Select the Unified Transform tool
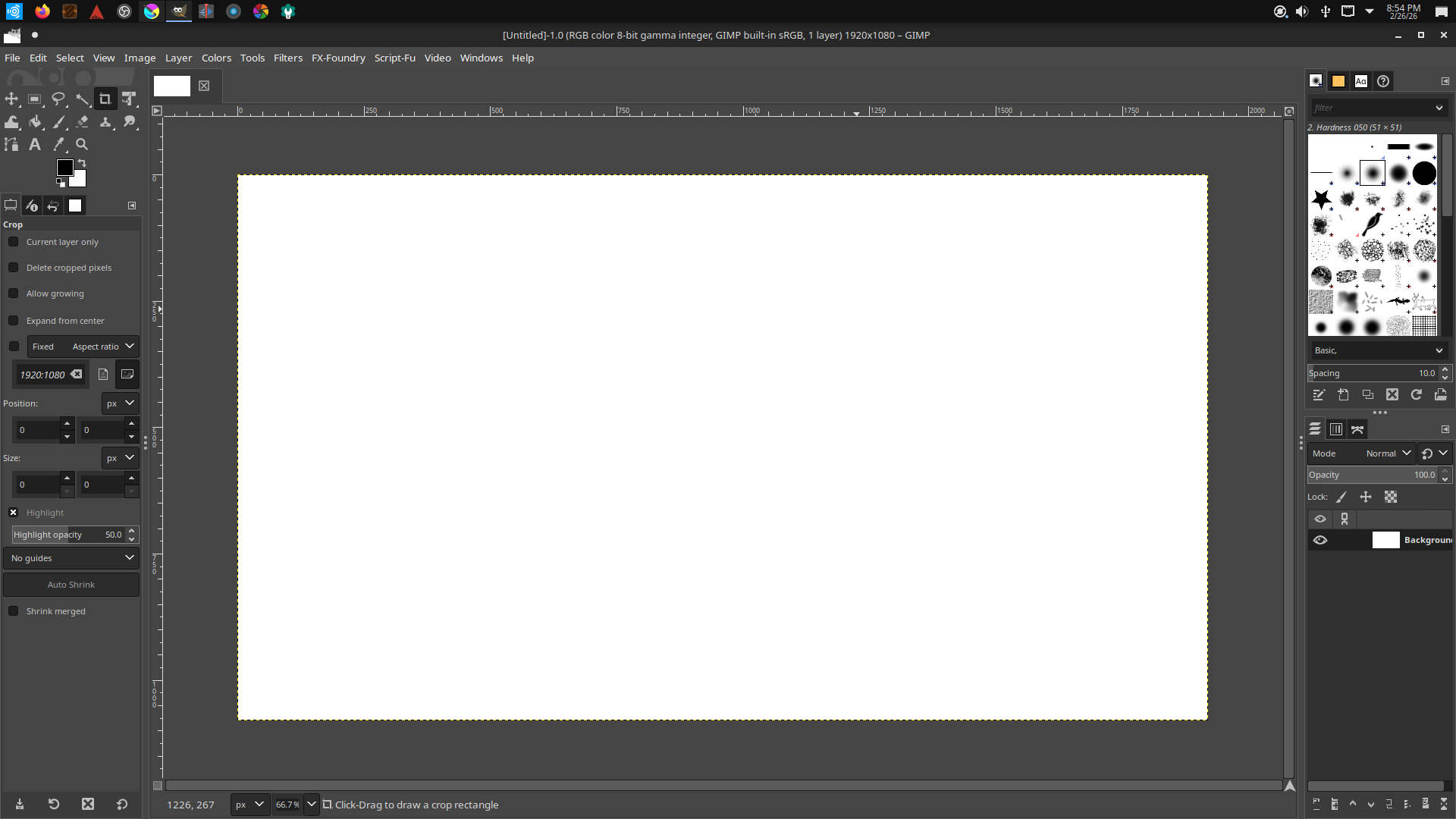 [129, 99]
